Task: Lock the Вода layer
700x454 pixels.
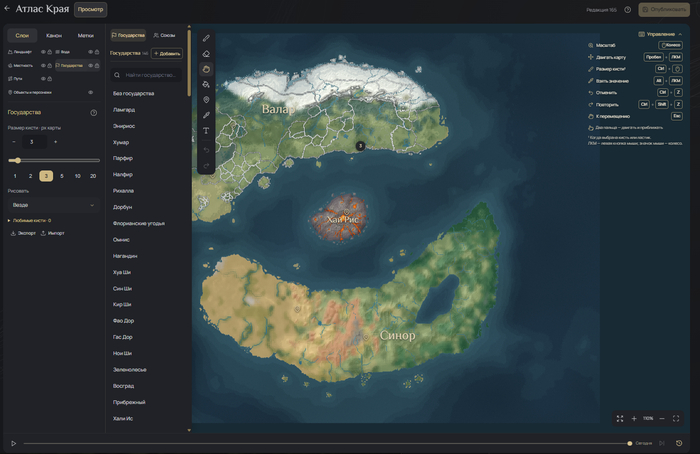Action: pyautogui.click(x=97, y=52)
